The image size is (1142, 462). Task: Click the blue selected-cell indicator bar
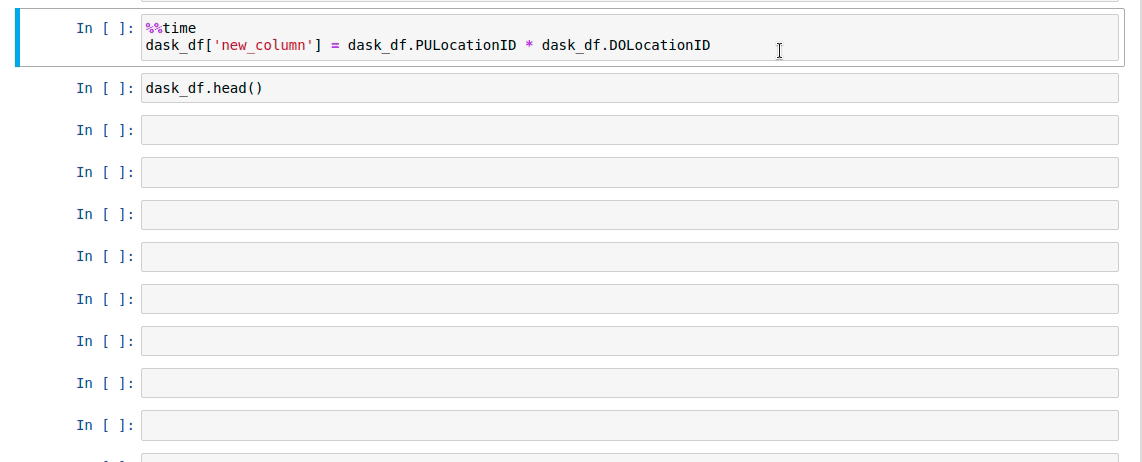click(17, 38)
